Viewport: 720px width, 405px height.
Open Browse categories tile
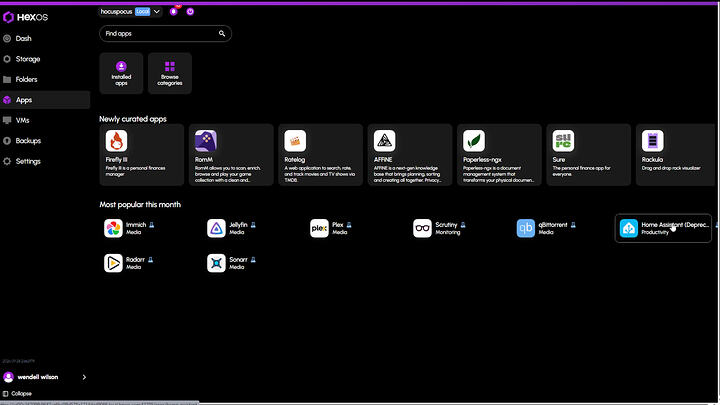(x=170, y=73)
